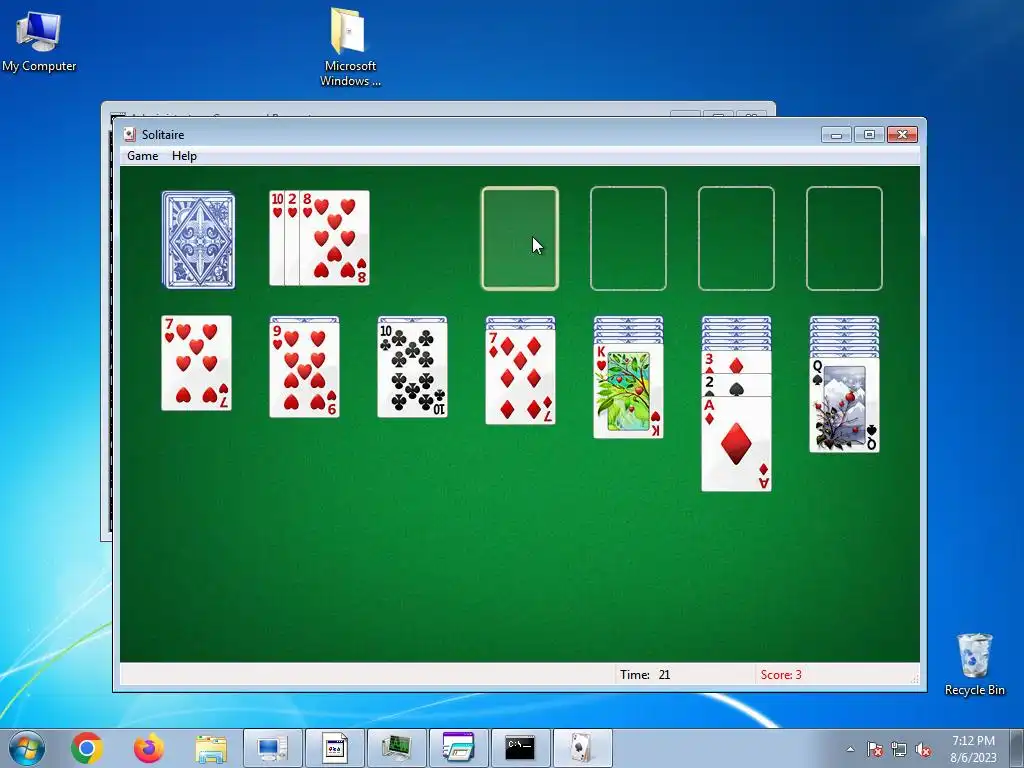Open the taskbar clock and date
The image size is (1024, 768).
973,749
